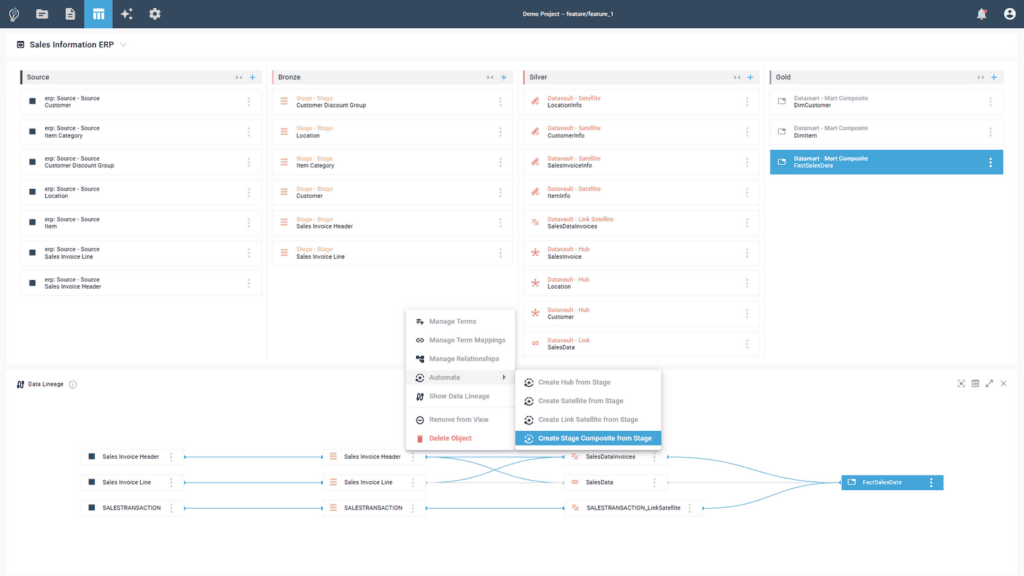Select the document icon in the top navigation
This screenshot has height=576, width=1024.
pos(69,13)
